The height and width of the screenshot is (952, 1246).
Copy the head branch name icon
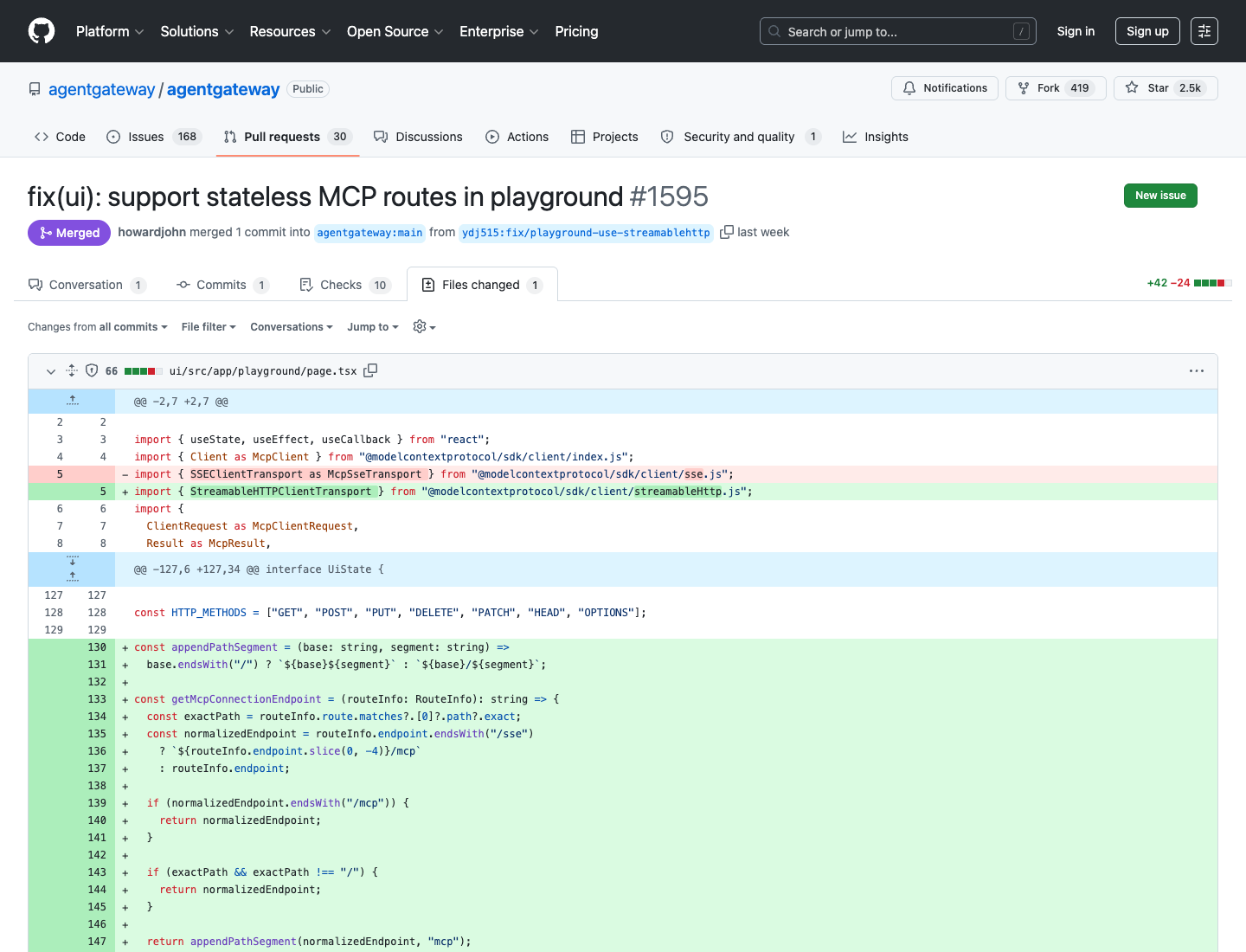click(727, 232)
